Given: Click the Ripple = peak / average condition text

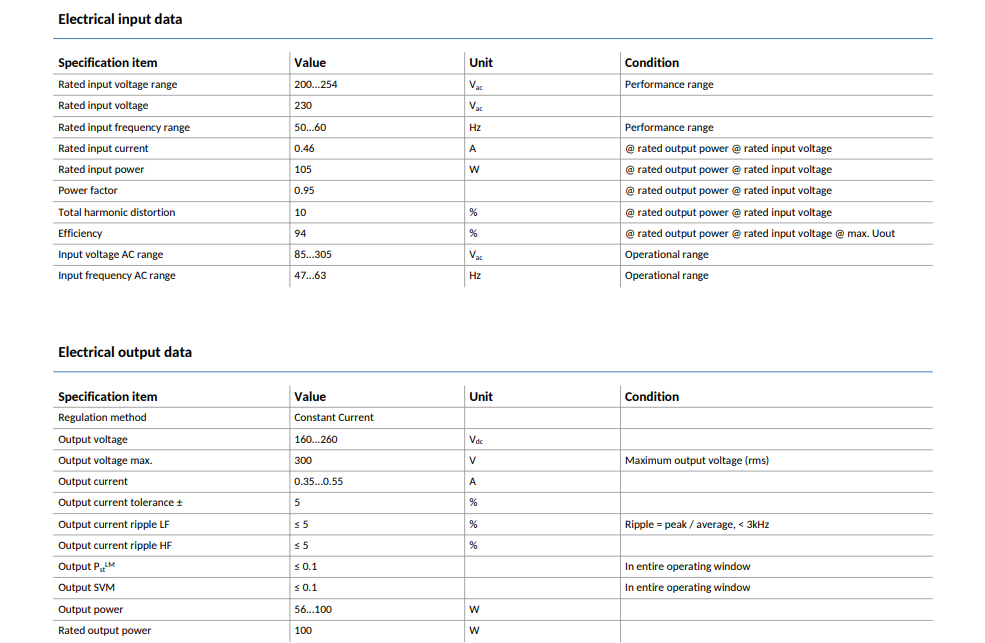Looking at the screenshot, I should tap(697, 524).
